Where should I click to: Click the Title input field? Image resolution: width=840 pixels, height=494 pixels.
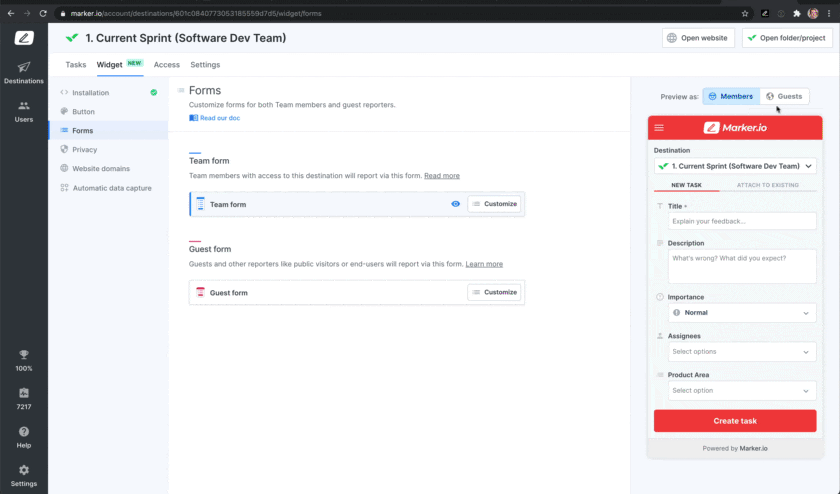[x=742, y=221]
